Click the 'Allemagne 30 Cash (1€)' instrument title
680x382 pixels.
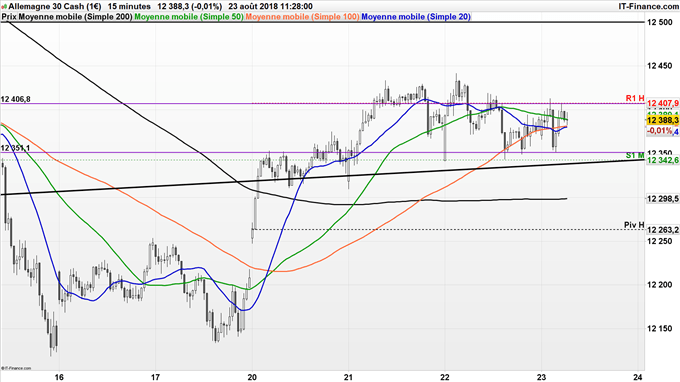click(55, 7)
